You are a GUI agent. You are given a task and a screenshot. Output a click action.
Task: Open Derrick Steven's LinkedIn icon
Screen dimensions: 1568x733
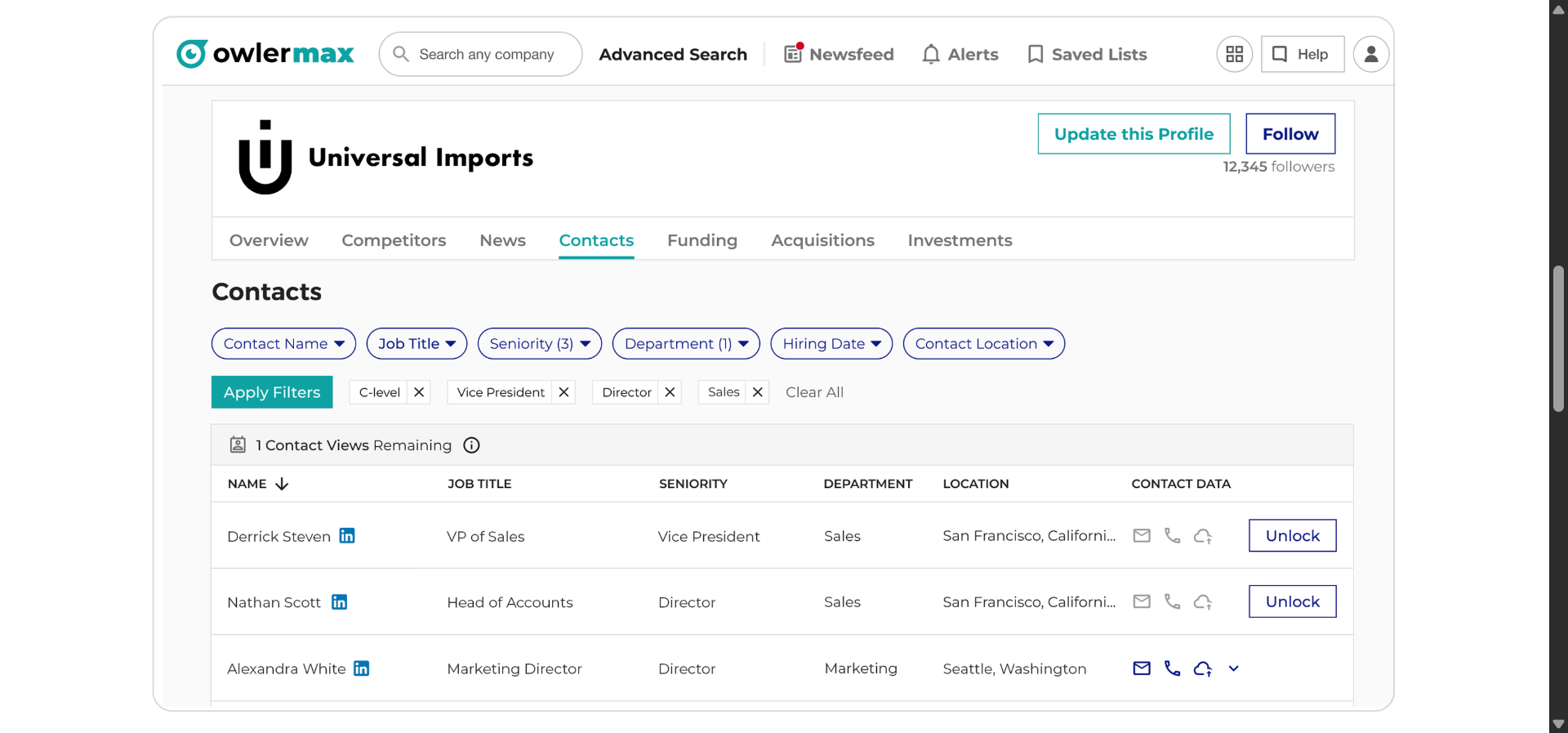[347, 536]
